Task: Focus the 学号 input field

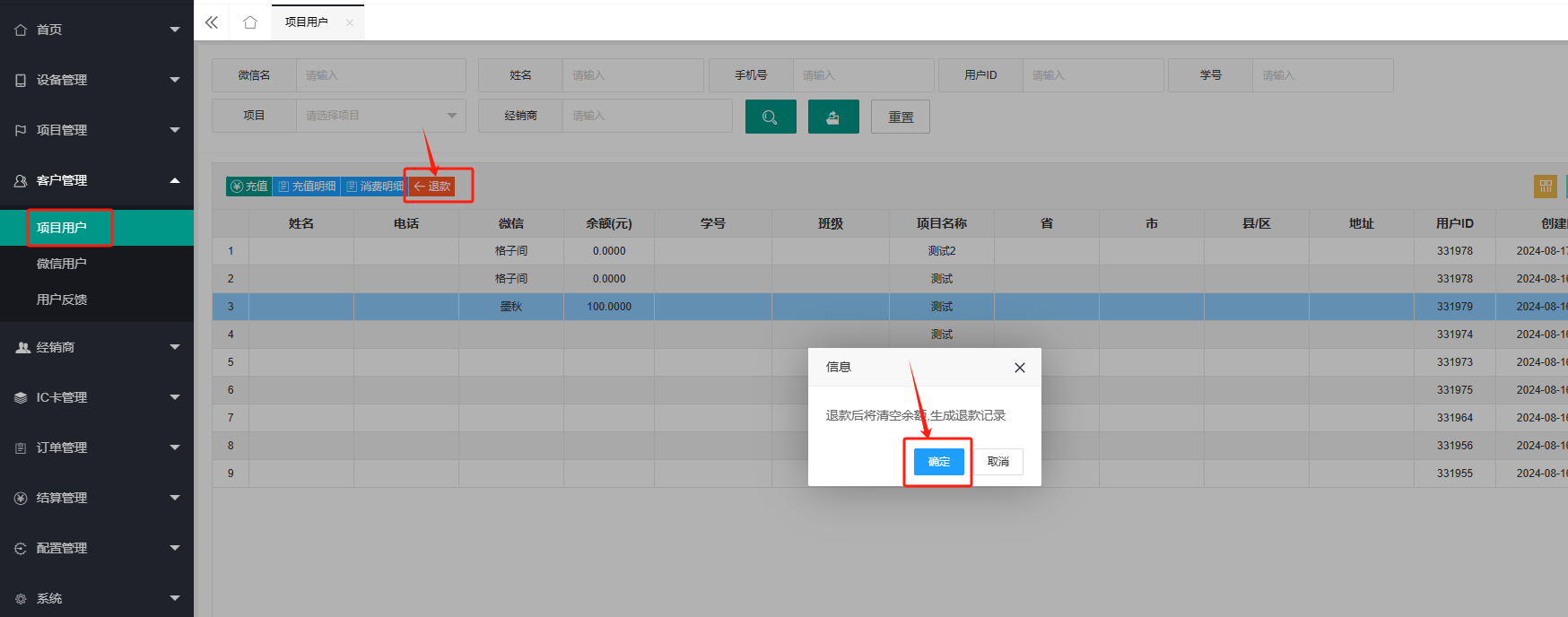Action: (x=1323, y=75)
